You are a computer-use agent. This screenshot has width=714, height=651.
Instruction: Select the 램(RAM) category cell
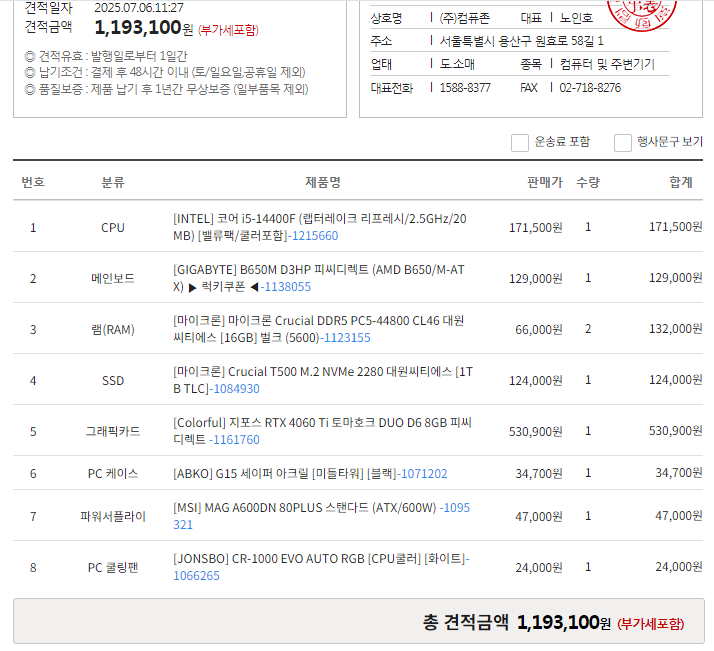click(112, 329)
